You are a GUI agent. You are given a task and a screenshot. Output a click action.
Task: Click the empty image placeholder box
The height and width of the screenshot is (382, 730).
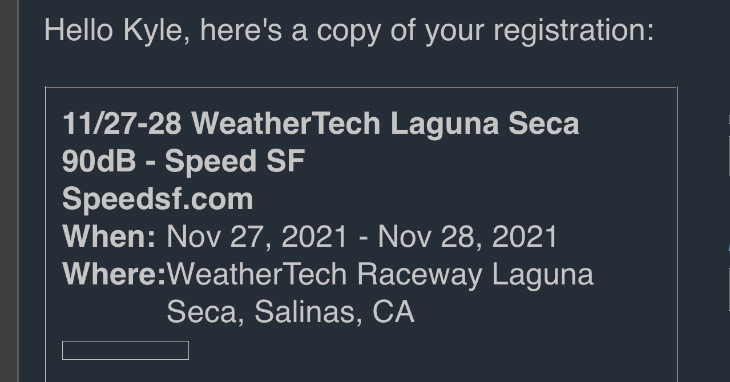pos(125,350)
